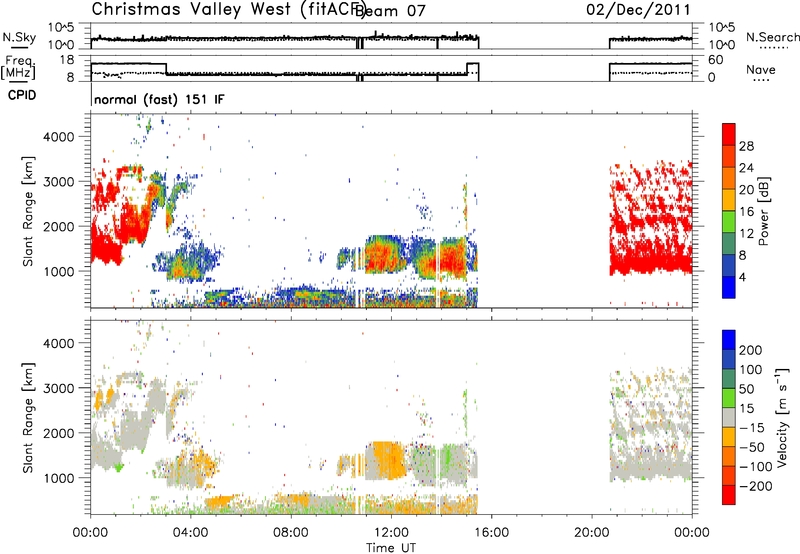The image size is (800, 554).
Task: Click the '4000' tick in the power panel
Action: click(59, 137)
